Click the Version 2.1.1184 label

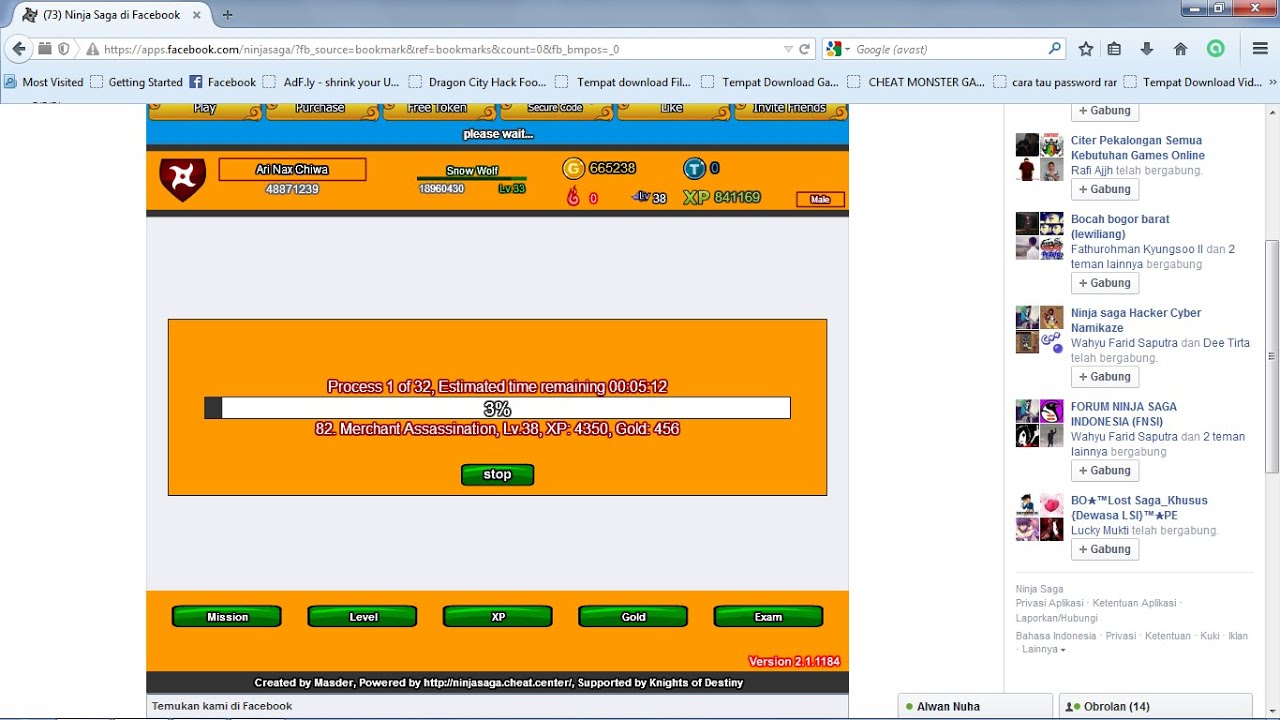tap(794, 661)
